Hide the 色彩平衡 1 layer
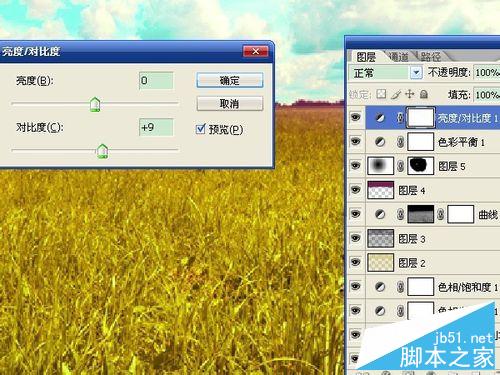The height and width of the screenshot is (375, 500). [356, 141]
